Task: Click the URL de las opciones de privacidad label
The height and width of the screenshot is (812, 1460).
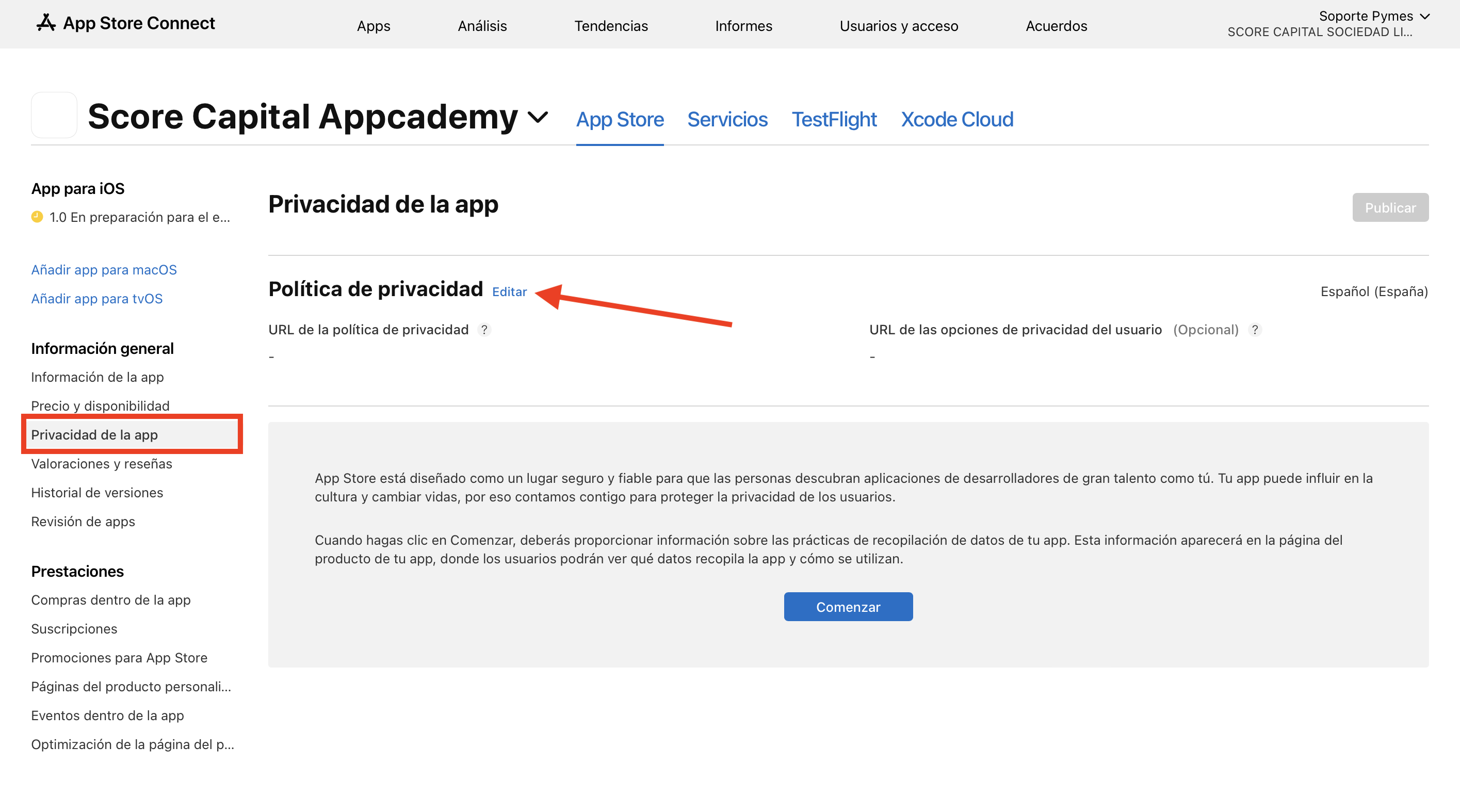Action: (1016, 330)
